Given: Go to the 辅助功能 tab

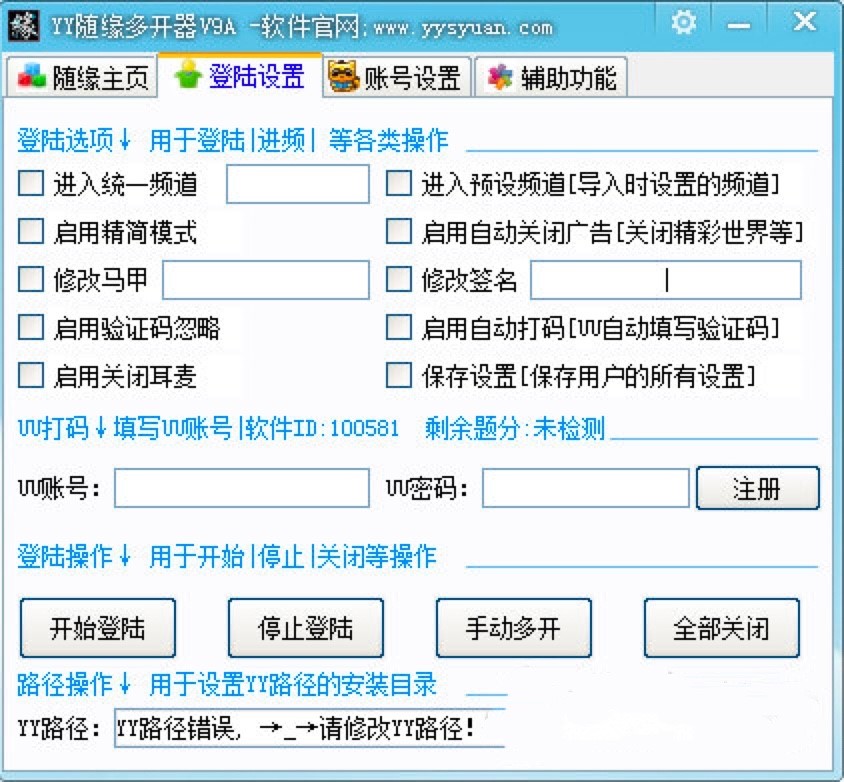Looking at the screenshot, I should (551, 78).
